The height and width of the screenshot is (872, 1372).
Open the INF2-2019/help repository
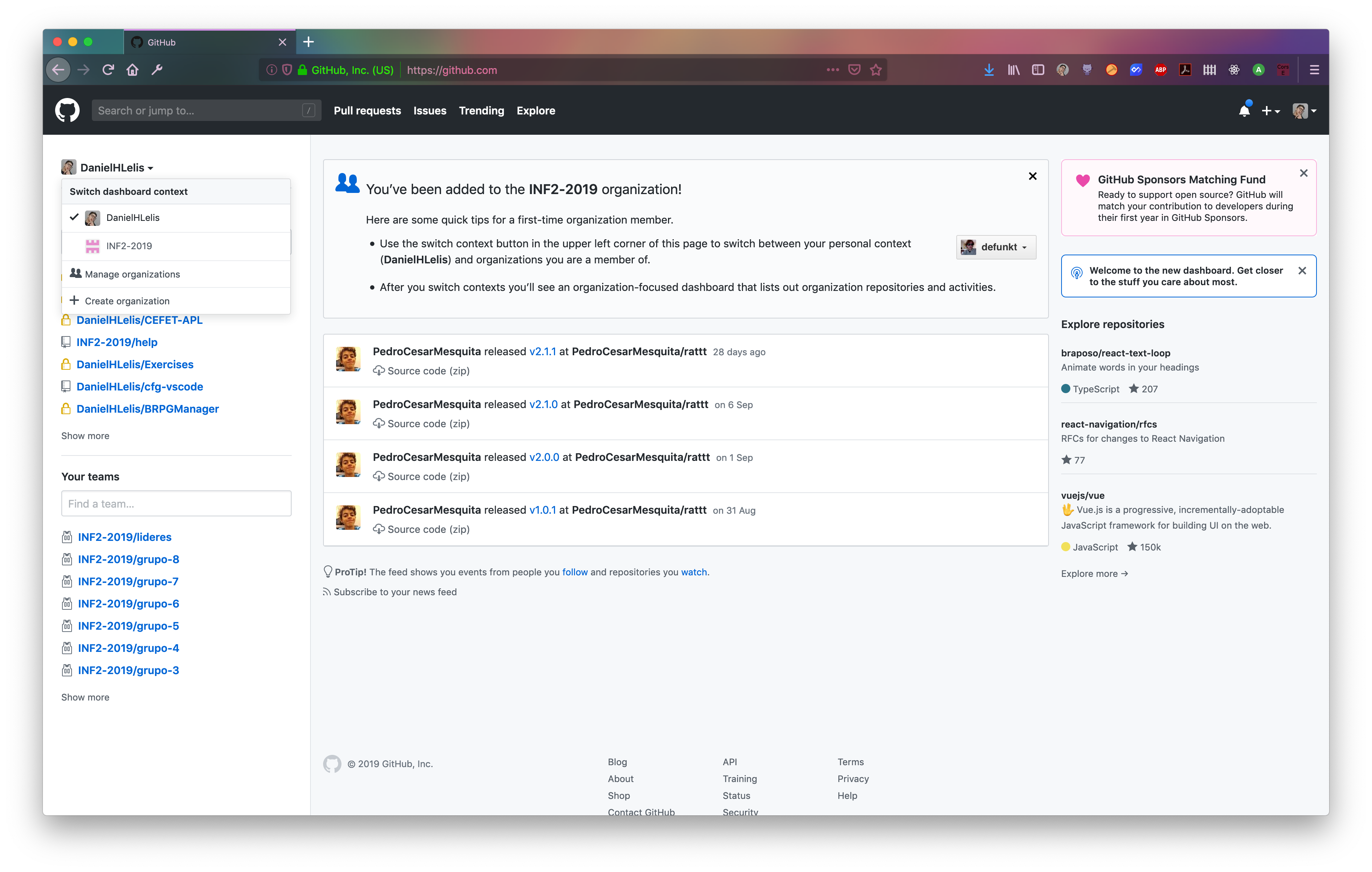point(117,342)
